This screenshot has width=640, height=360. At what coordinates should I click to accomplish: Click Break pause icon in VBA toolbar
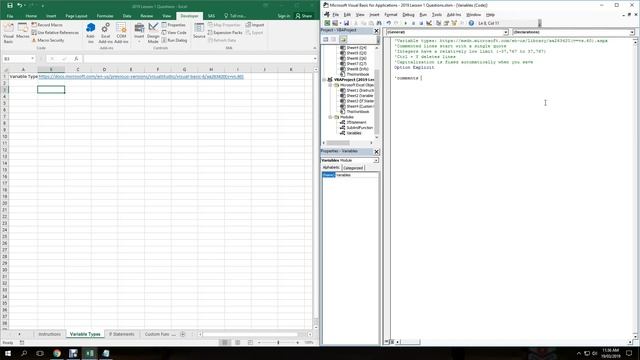coord(413,23)
